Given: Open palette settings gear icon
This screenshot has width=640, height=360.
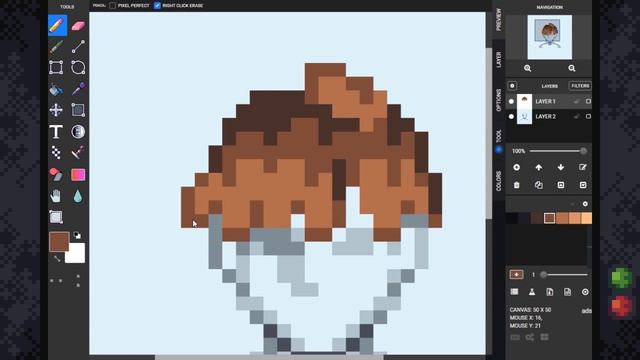Looking at the screenshot, I should point(585,204).
